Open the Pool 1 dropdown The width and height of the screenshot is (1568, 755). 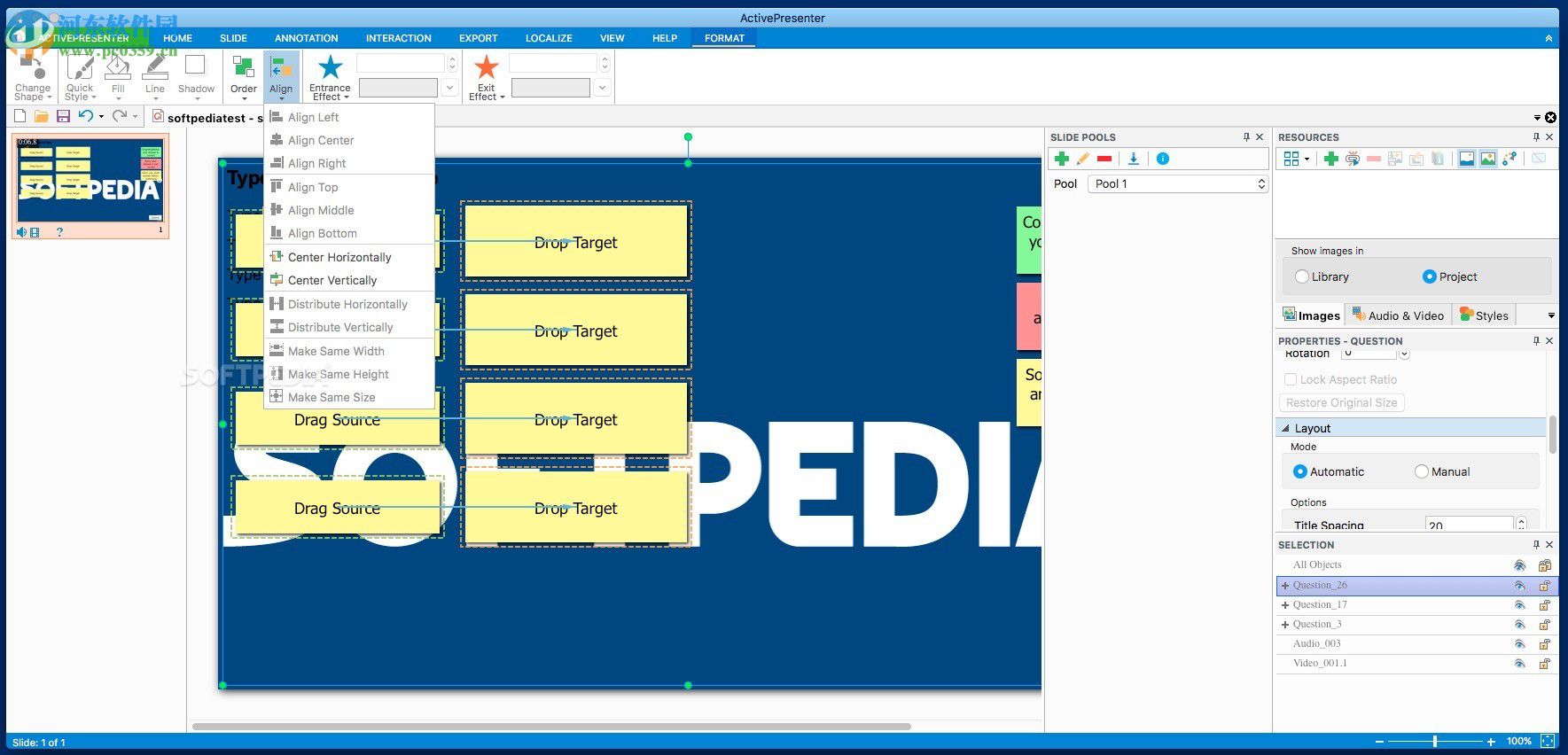point(1178,183)
